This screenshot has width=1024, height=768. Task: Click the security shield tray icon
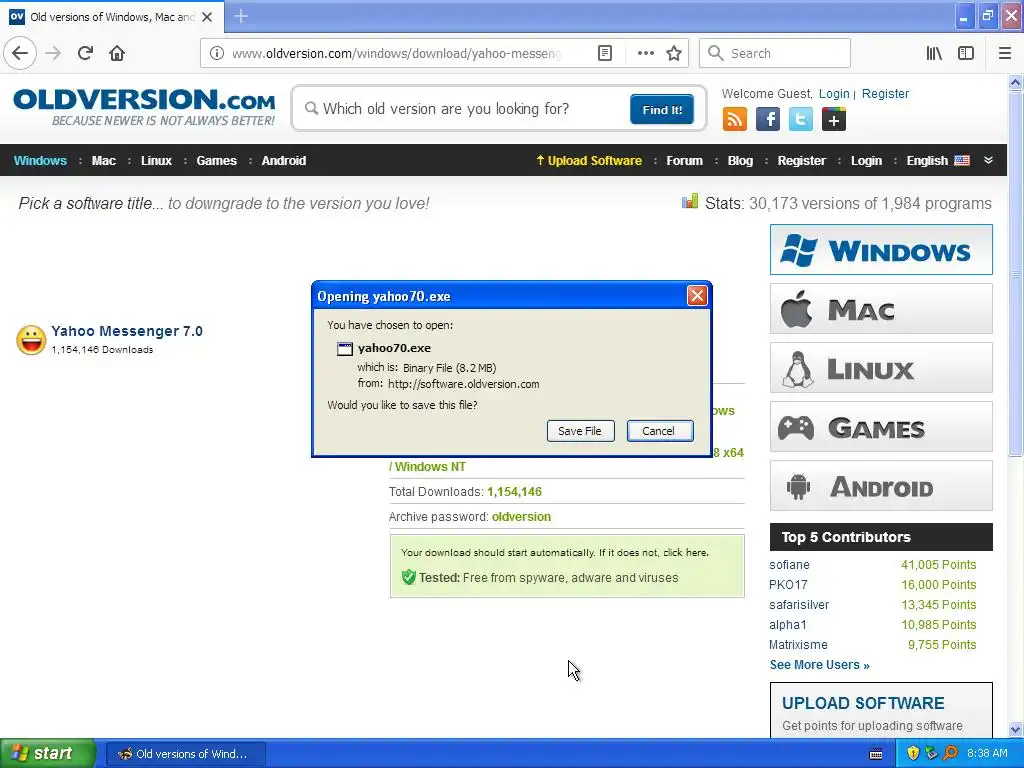pyautogui.click(x=913, y=754)
